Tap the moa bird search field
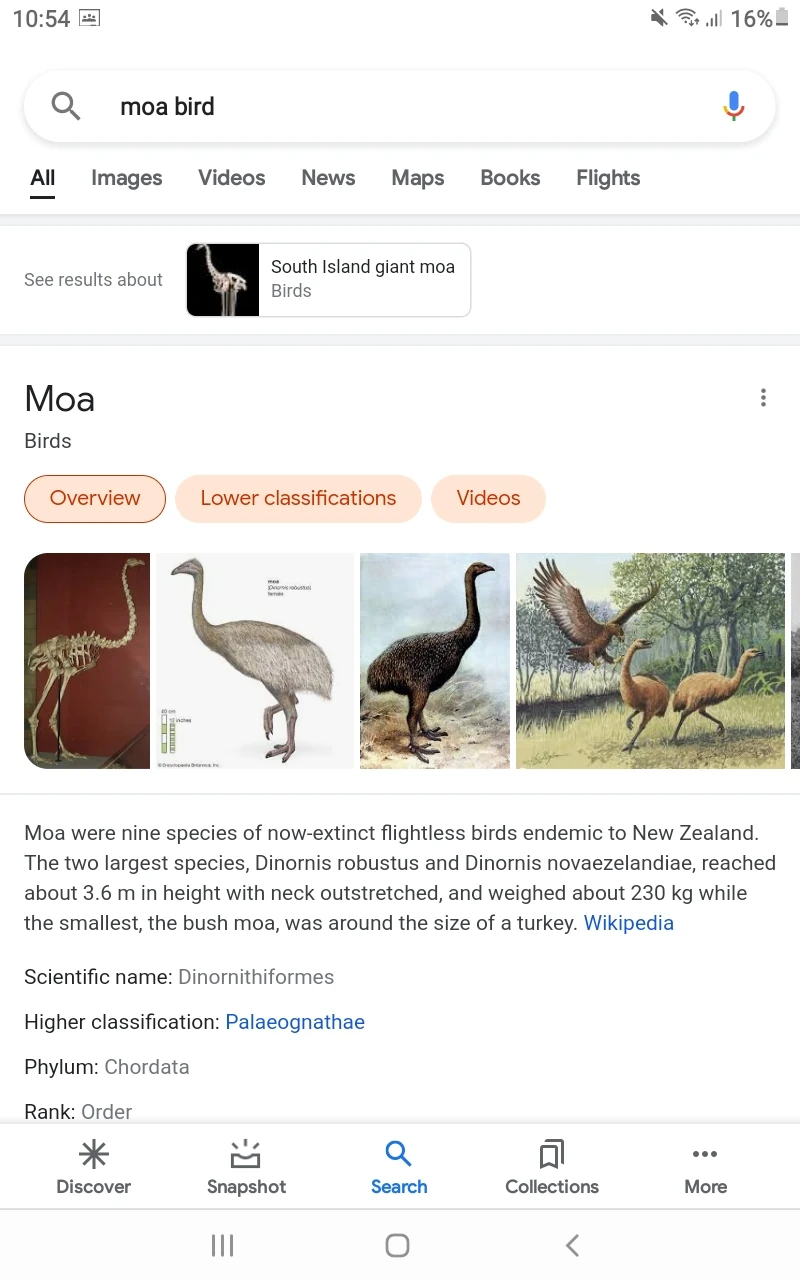The width and height of the screenshot is (800, 1280). 400,106
